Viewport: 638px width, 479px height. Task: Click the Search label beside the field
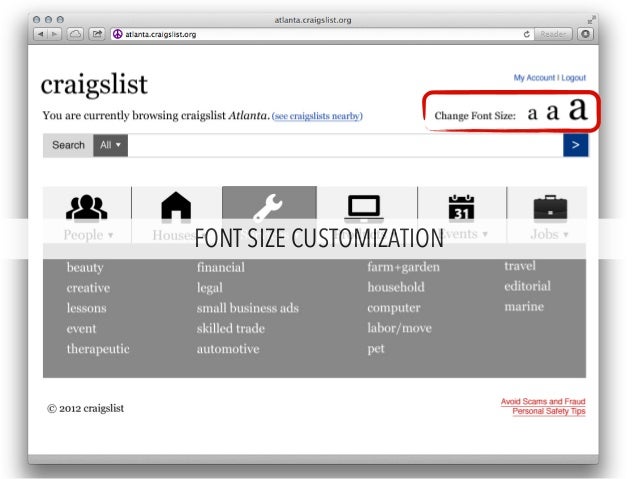(68, 145)
